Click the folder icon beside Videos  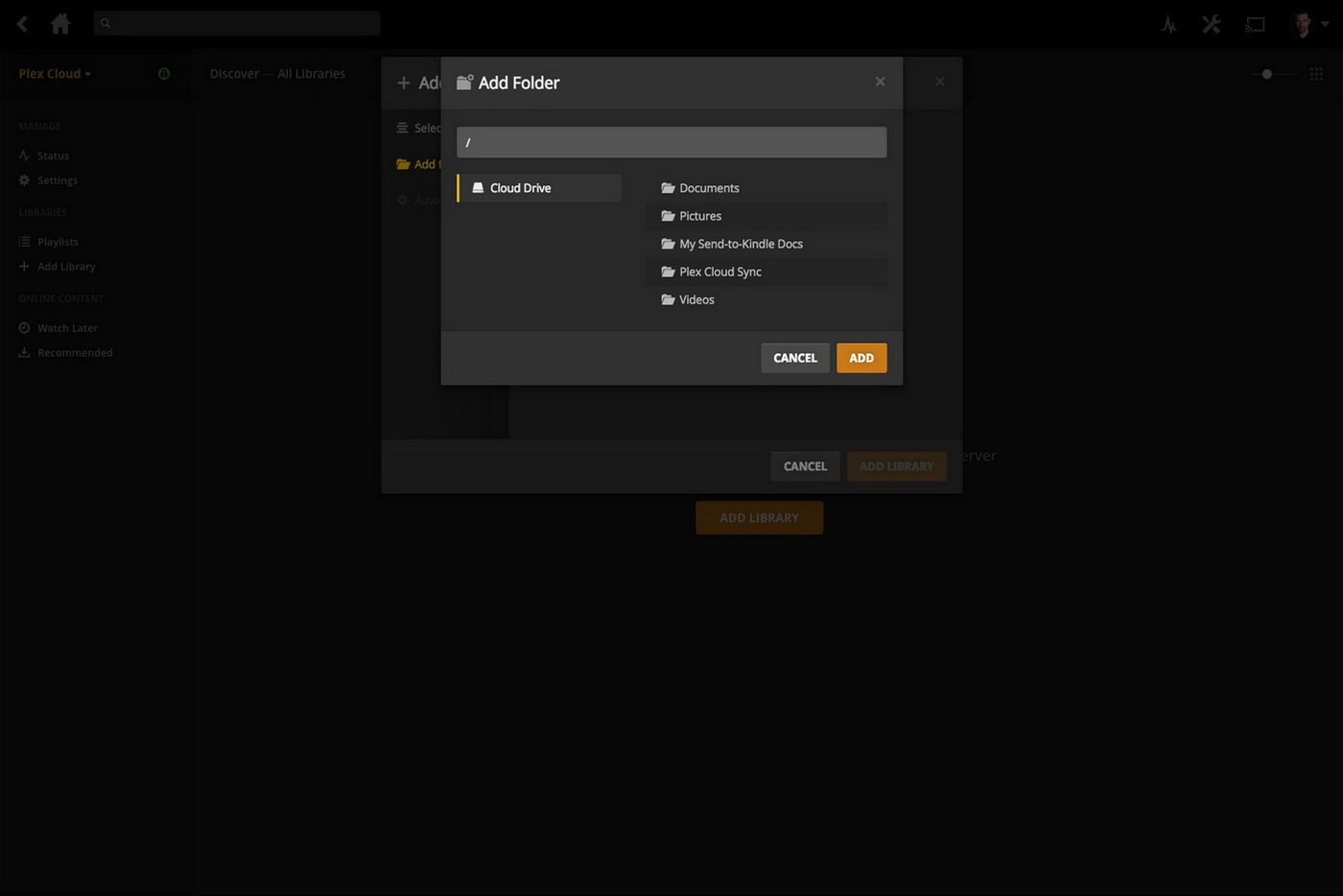668,299
